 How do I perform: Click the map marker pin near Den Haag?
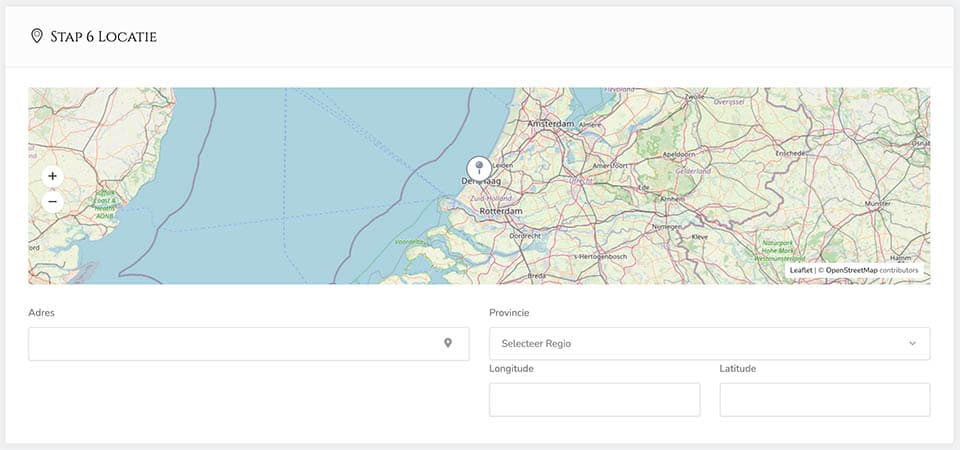click(479, 168)
